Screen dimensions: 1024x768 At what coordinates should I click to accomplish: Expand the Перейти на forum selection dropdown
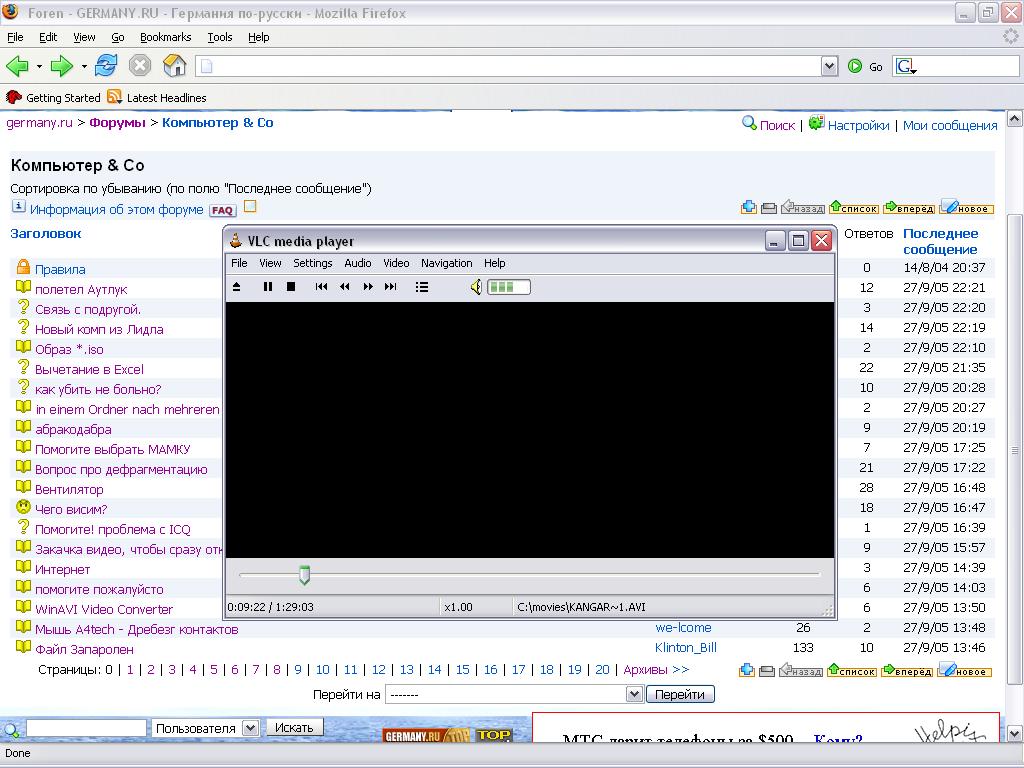click(634, 694)
